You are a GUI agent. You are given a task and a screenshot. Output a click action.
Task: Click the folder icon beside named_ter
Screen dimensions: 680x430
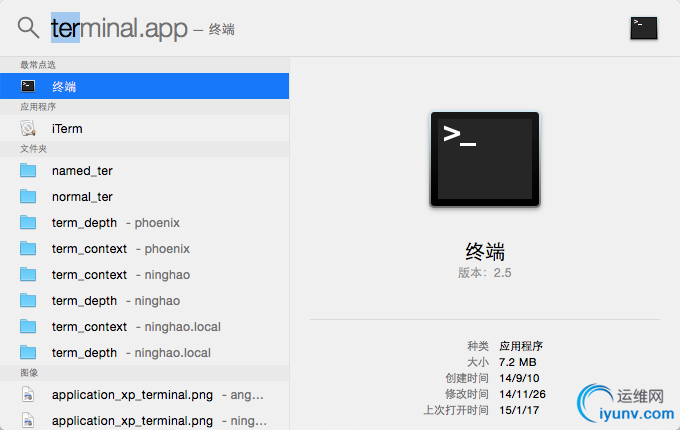pyautogui.click(x=28, y=170)
